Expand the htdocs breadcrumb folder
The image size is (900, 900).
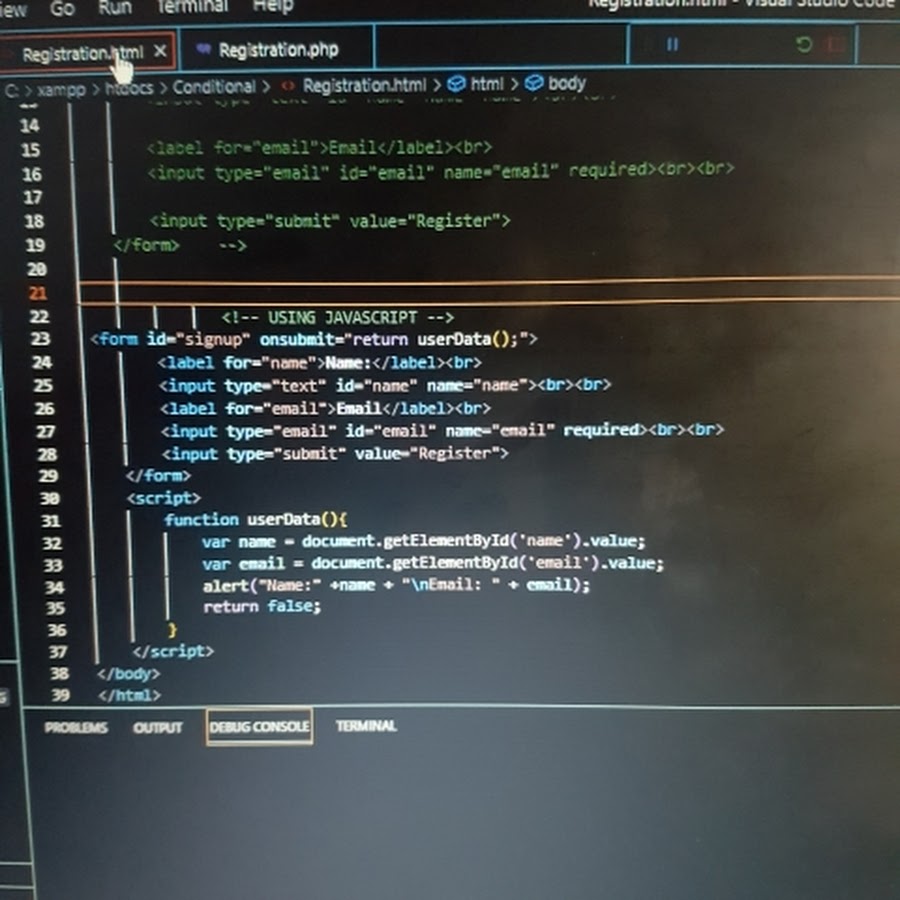coord(129,88)
